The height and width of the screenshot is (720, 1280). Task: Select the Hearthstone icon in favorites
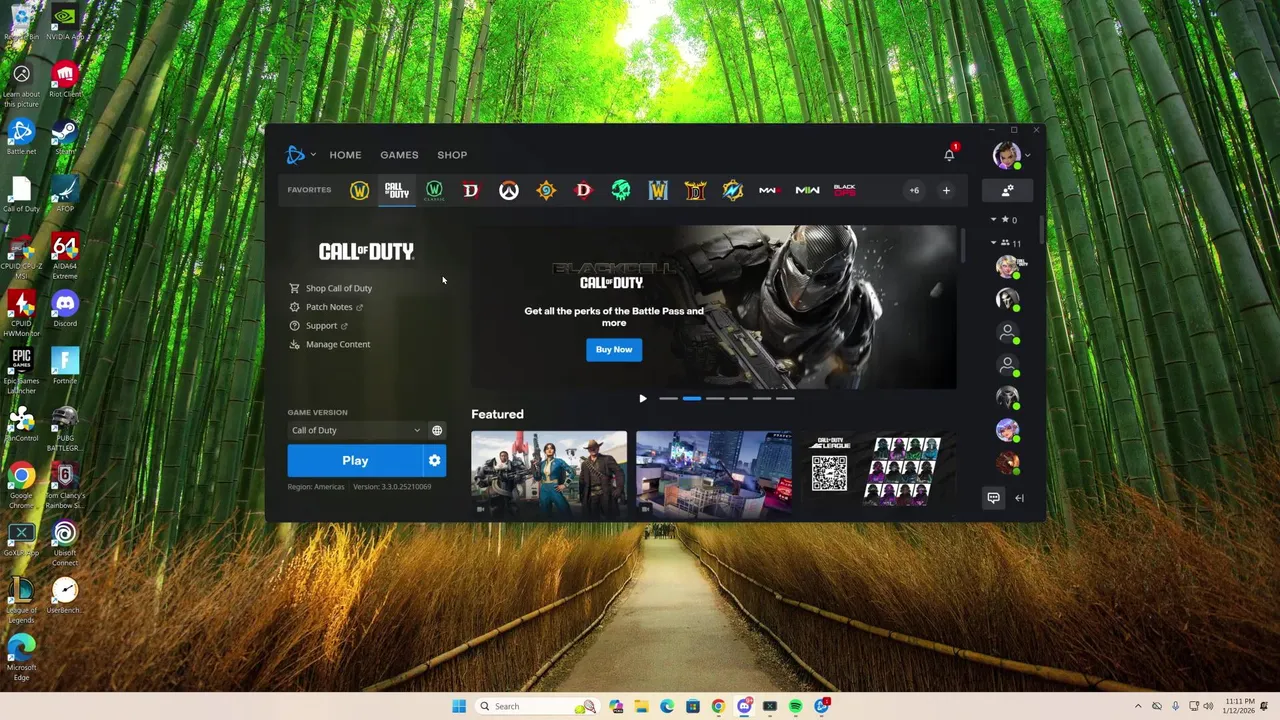point(546,190)
